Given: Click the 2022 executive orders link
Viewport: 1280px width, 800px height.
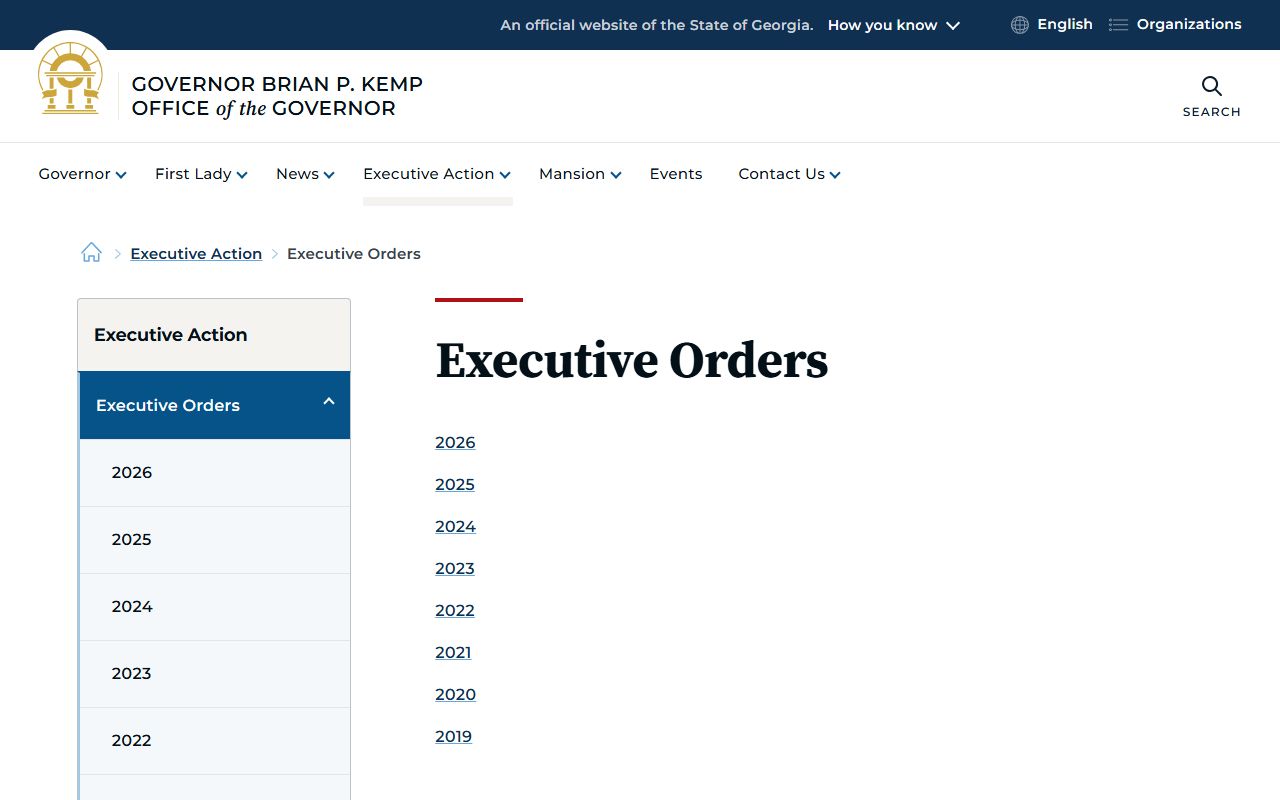Looking at the screenshot, I should (x=455, y=611).
